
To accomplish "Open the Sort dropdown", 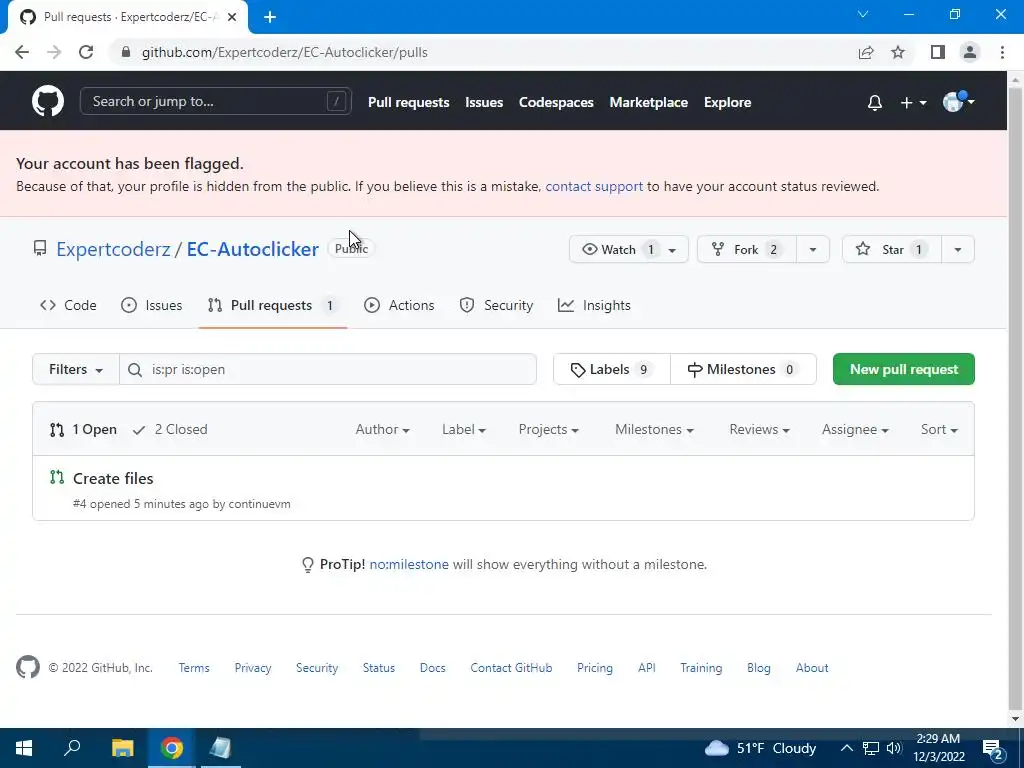I will tap(939, 429).
